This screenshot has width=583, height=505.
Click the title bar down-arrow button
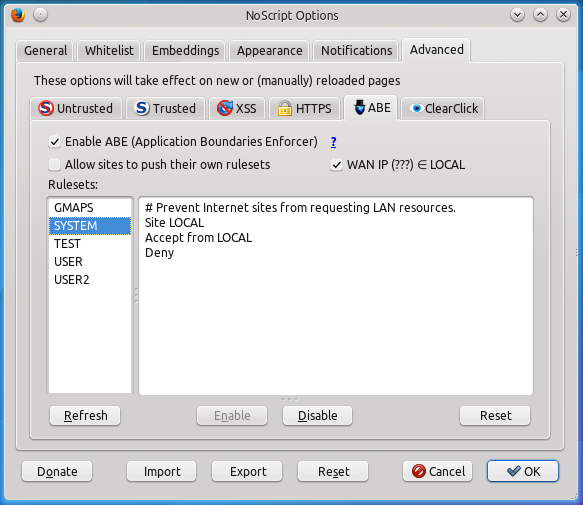click(x=517, y=15)
